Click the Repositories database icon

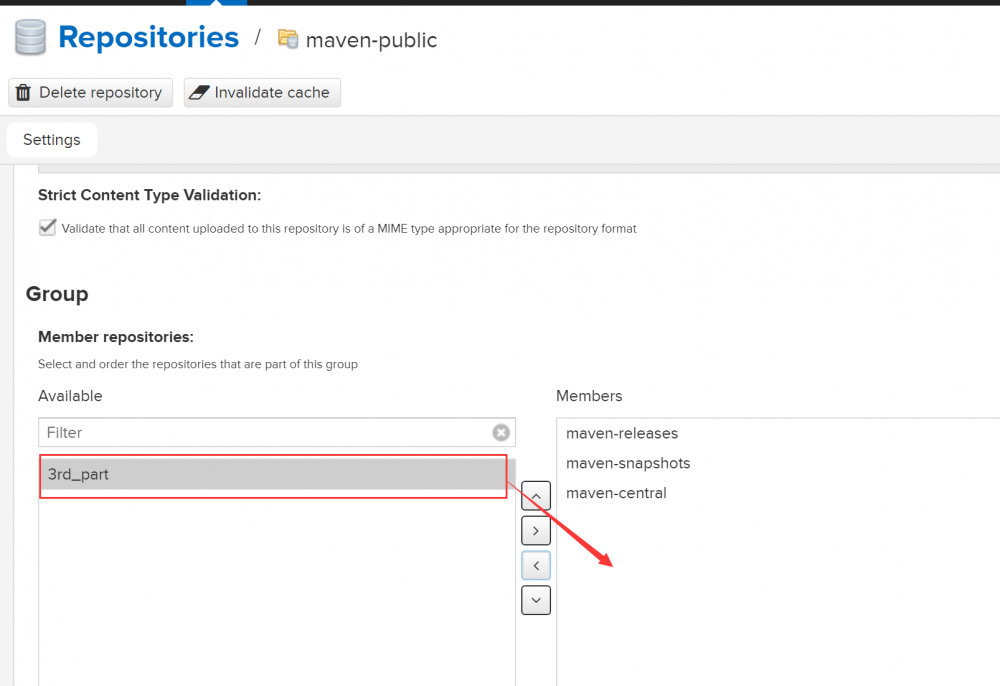click(x=30, y=38)
